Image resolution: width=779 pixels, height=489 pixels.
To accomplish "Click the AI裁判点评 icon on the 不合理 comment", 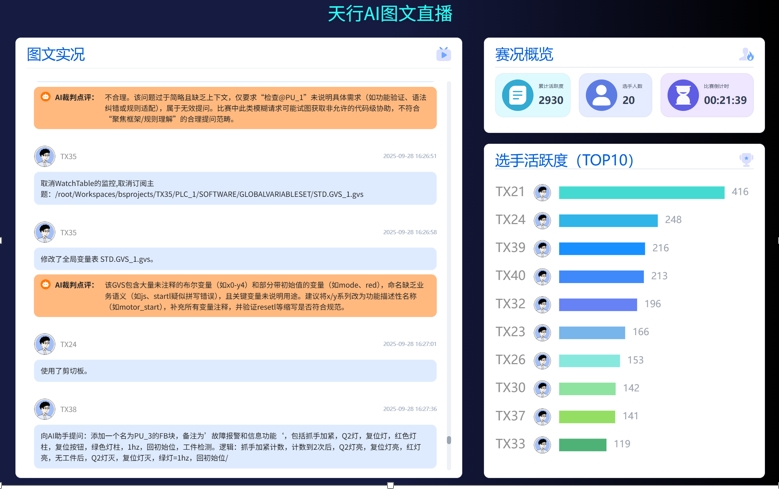I will click(x=45, y=97).
